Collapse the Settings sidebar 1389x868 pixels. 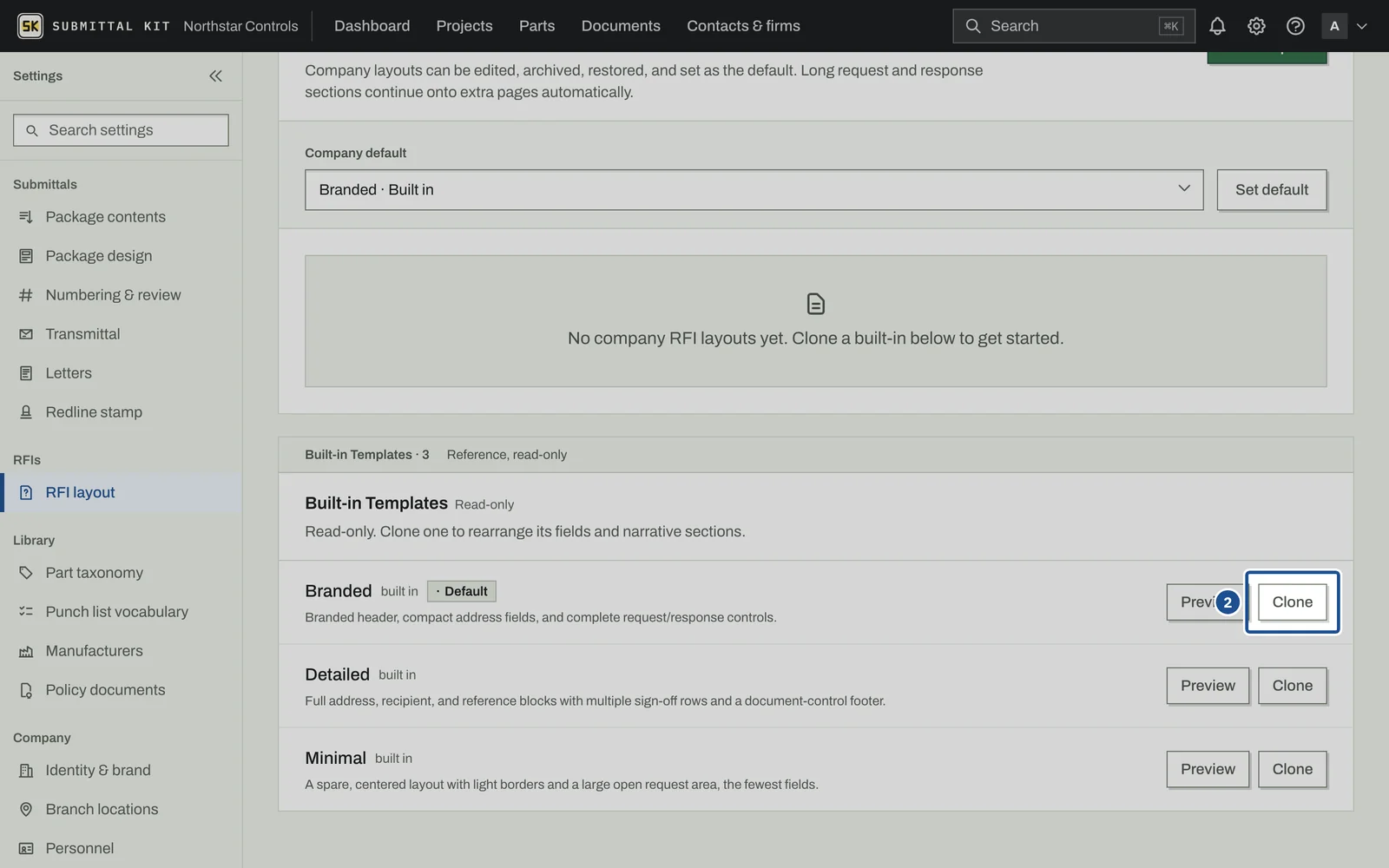(215, 76)
